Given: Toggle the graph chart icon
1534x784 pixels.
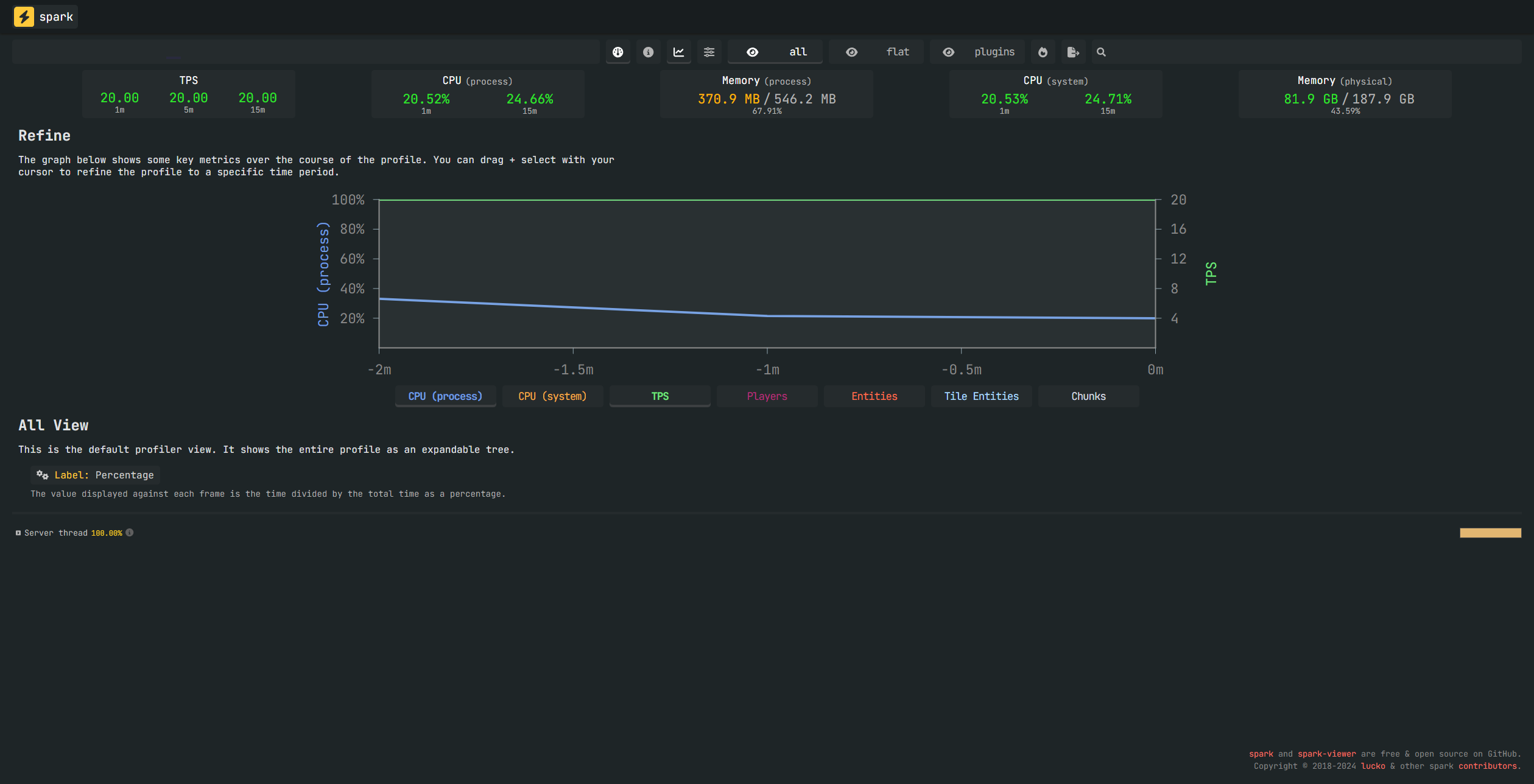Looking at the screenshot, I should pos(678,52).
